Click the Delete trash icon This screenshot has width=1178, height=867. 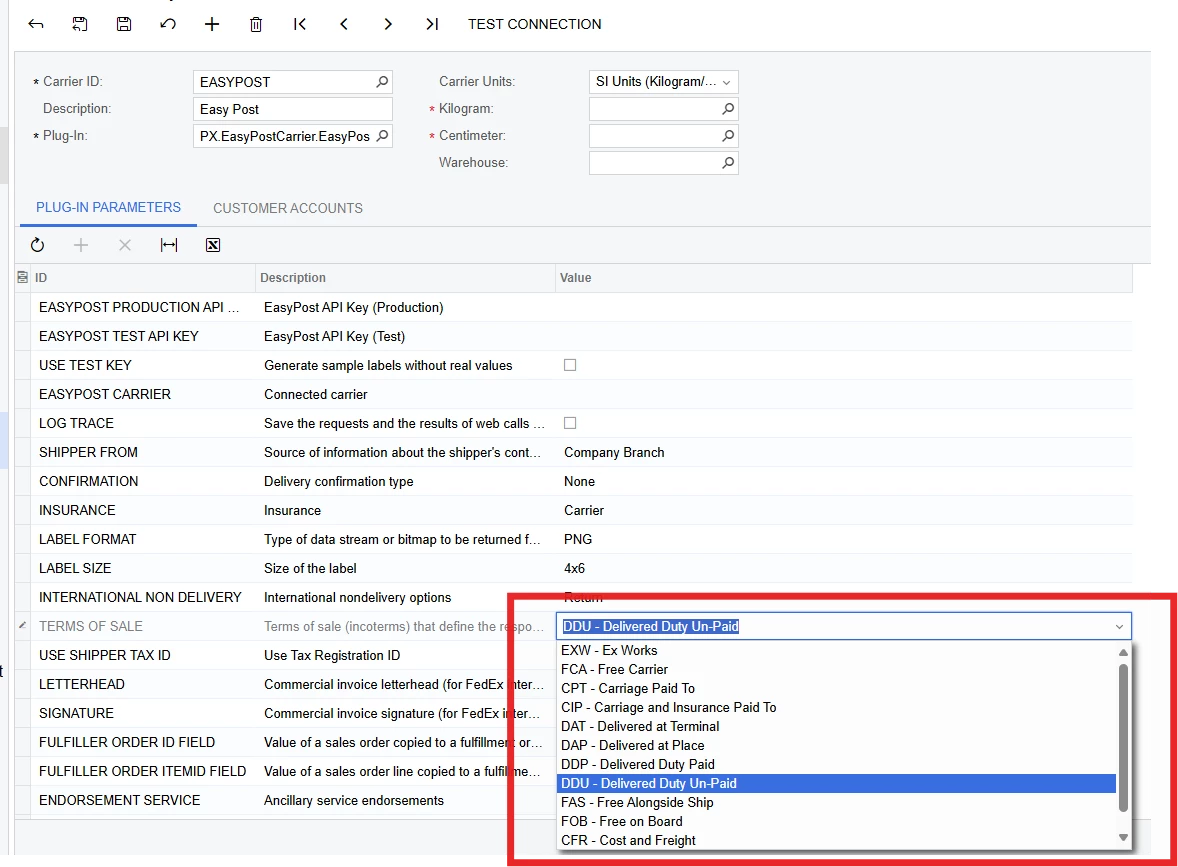point(255,24)
